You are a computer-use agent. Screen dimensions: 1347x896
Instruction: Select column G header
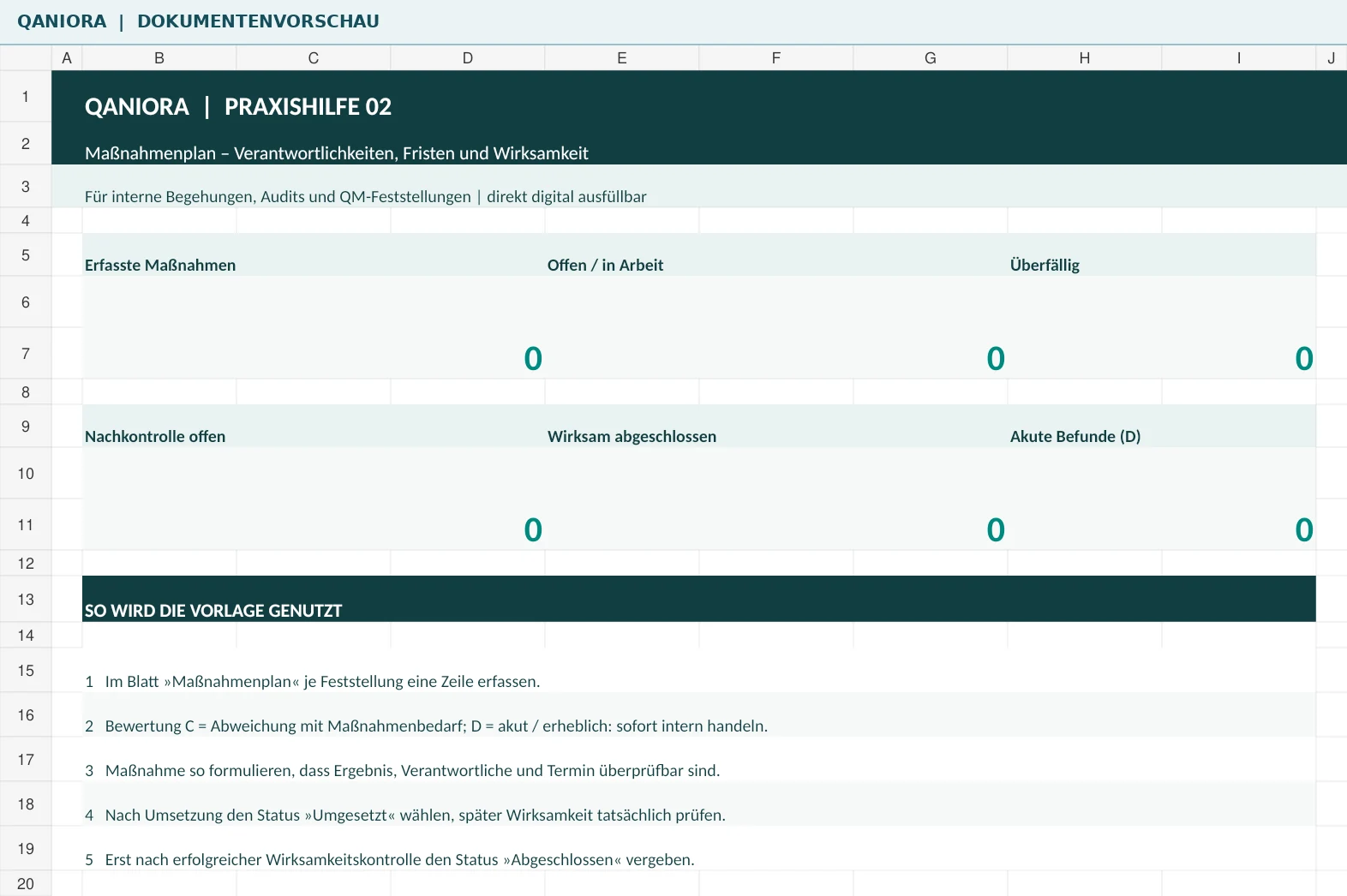click(931, 58)
